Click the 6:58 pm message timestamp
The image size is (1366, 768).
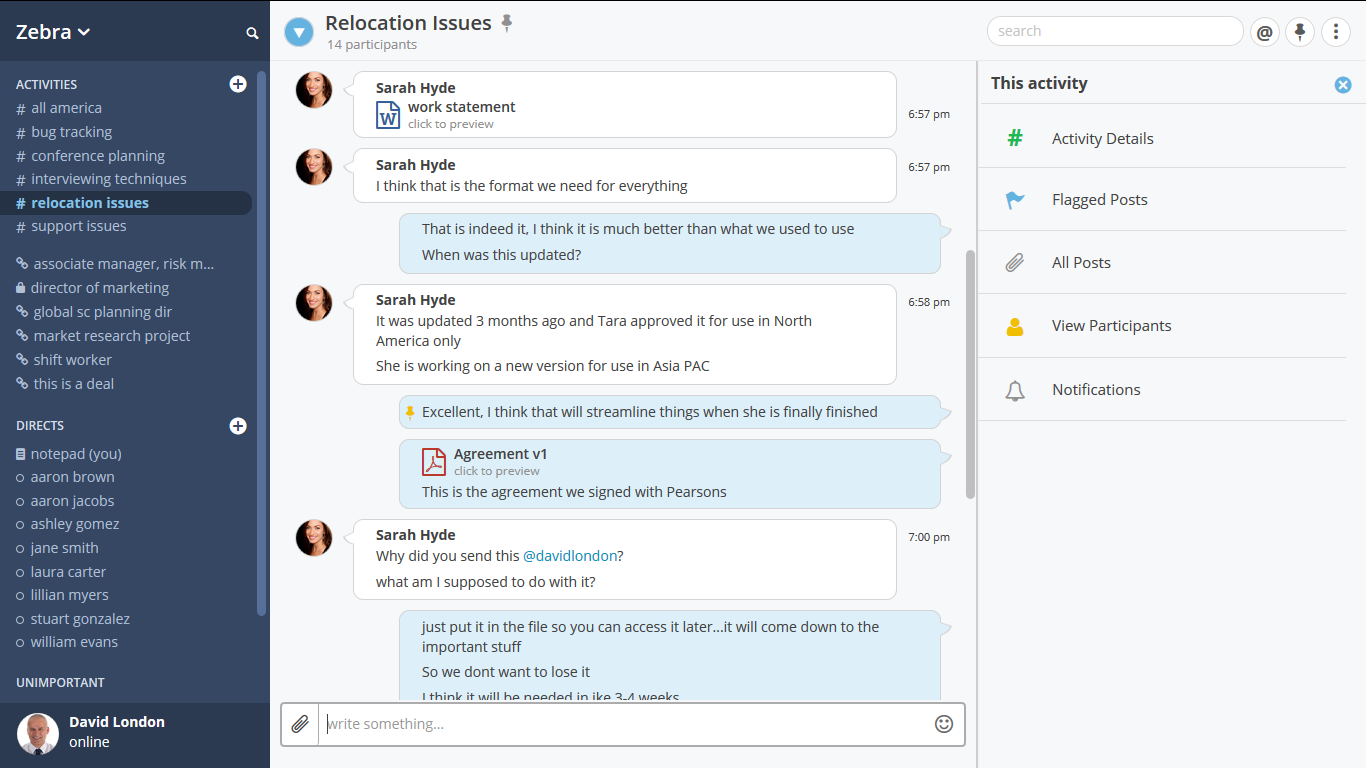click(929, 302)
